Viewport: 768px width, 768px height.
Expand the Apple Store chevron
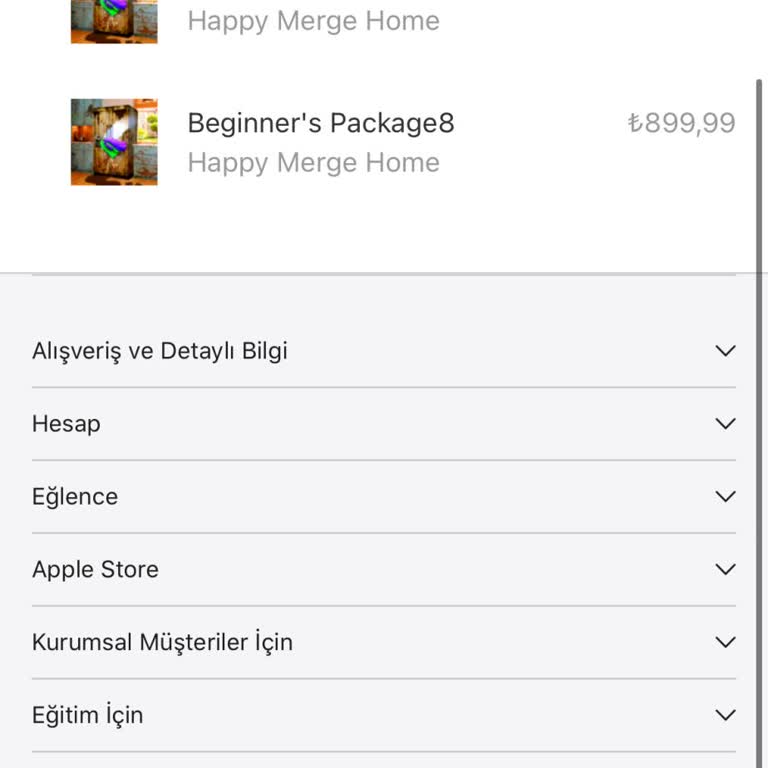726,570
